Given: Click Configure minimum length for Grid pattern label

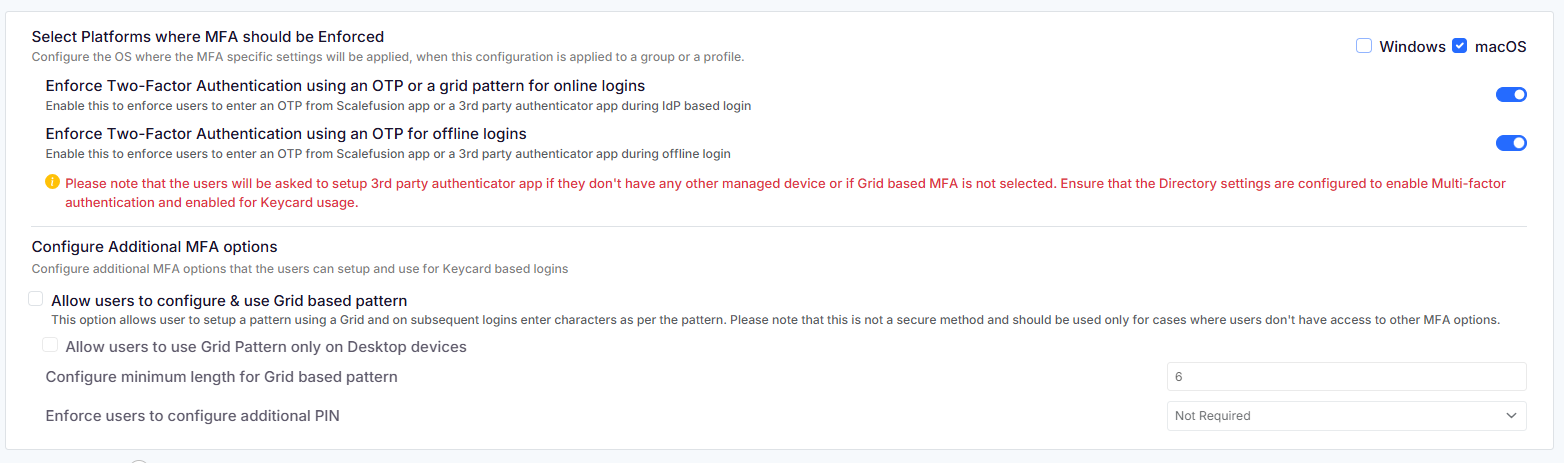Looking at the screenshot, I should [x=222, y=377].
